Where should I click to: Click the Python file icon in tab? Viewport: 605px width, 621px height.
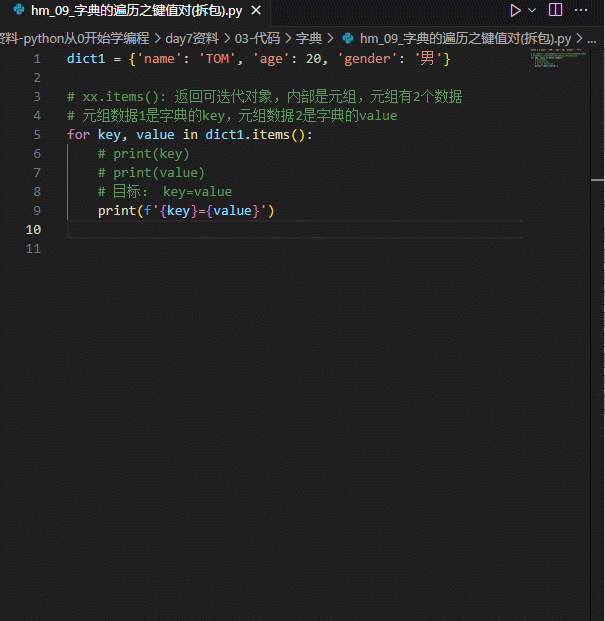(x=19, y=10)
